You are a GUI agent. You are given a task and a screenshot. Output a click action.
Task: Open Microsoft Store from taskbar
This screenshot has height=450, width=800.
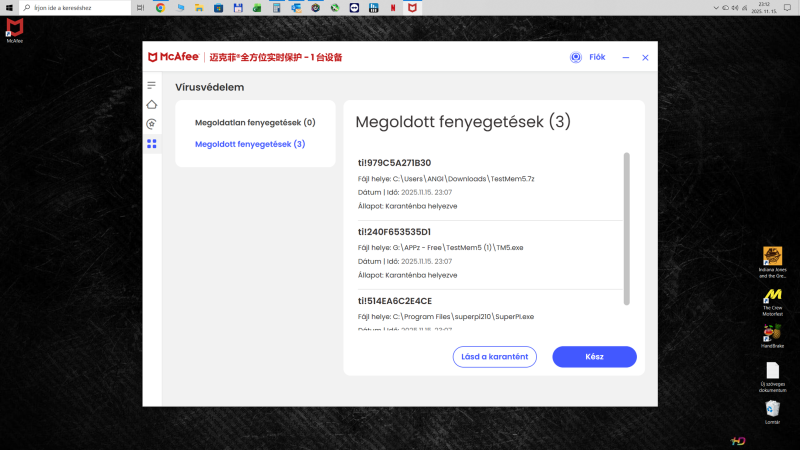point(218,8)
